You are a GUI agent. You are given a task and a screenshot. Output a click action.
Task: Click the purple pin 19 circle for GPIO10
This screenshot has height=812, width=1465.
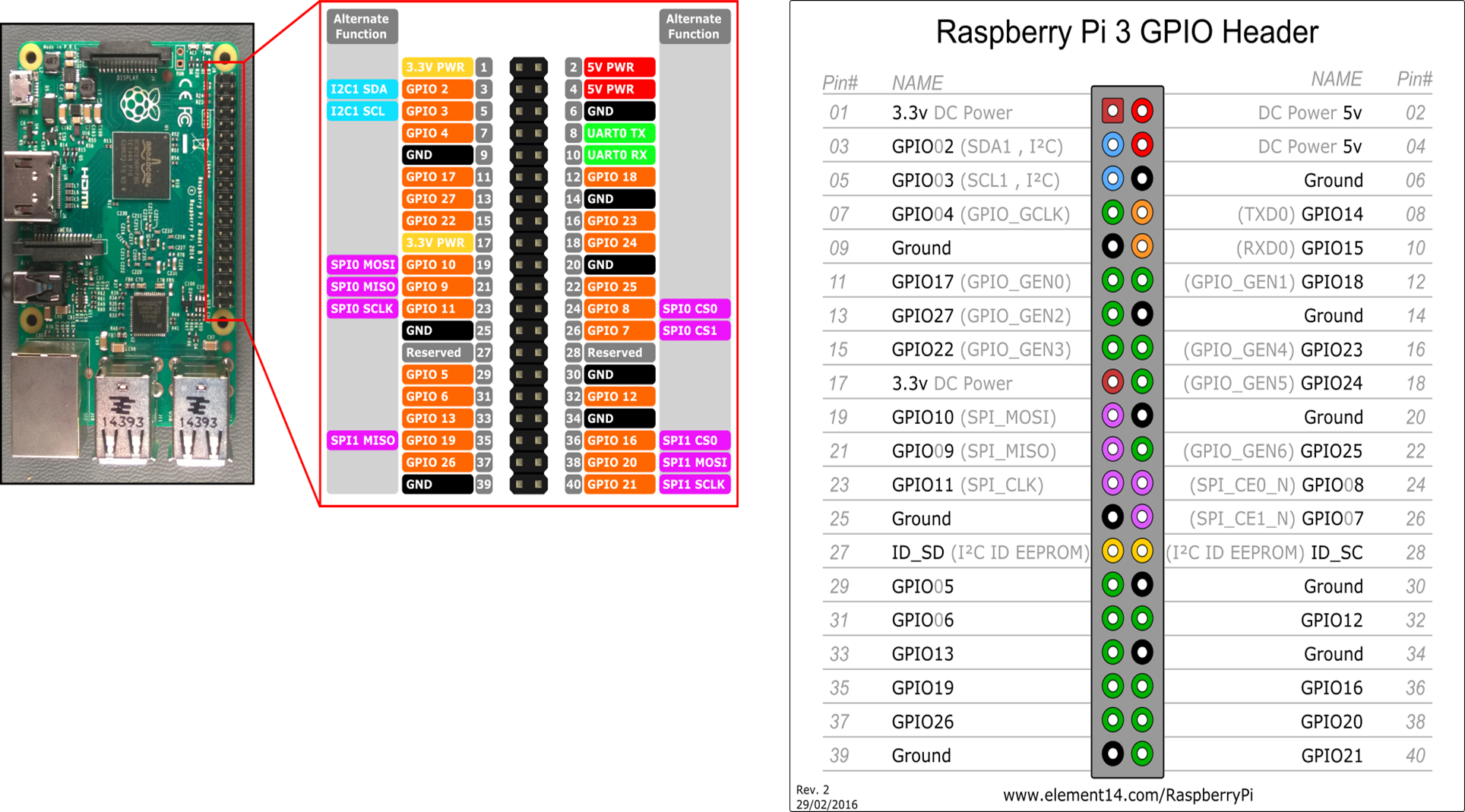(1112, 415)
